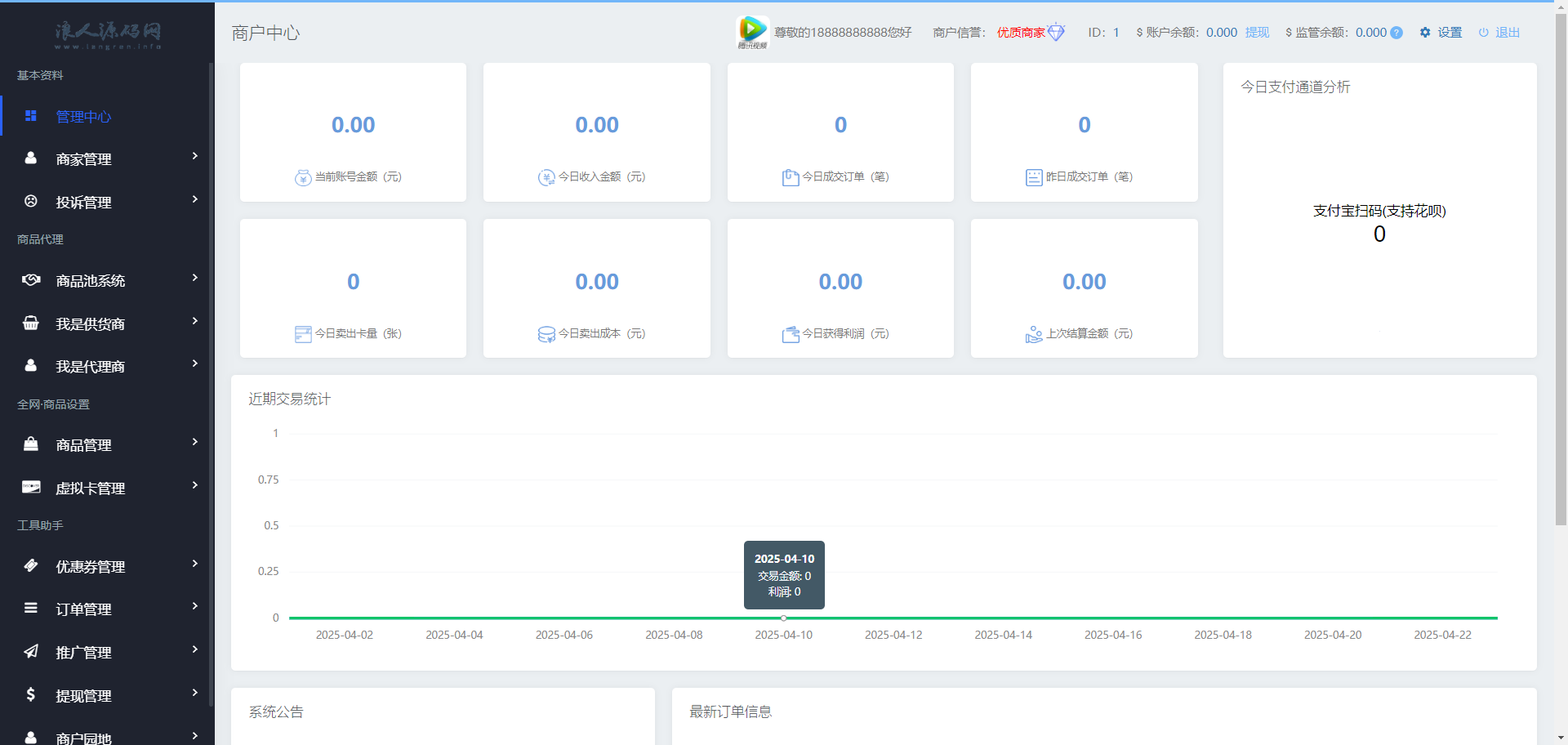Image resolution: width=1568 pixels, height=745 pixels.
Task: Select 管理中心 in the sidebar
Action: coord(83,116)
